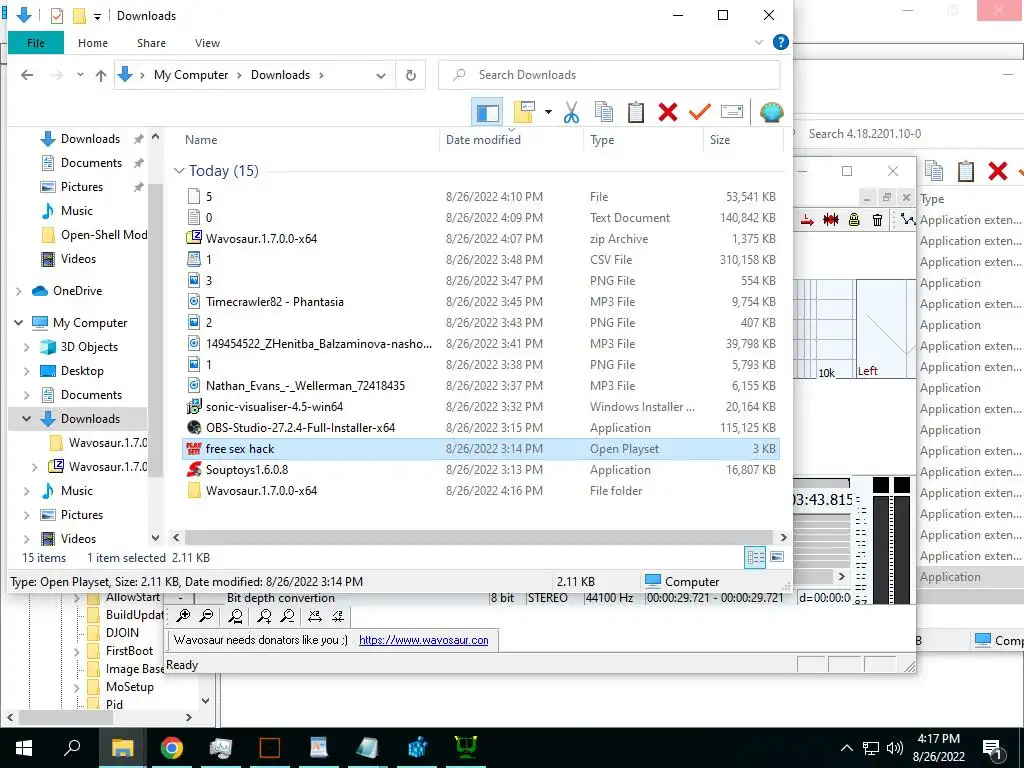
Task: Click Zoom out magnifier in Wavosaur
Action: click(x=206, y=616)
